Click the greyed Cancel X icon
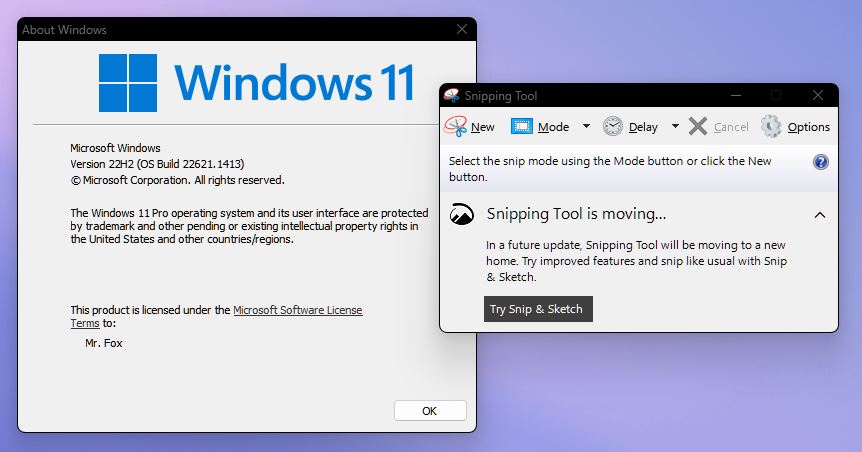The width and height of the screenshot is (862, 452). [698, 126]
